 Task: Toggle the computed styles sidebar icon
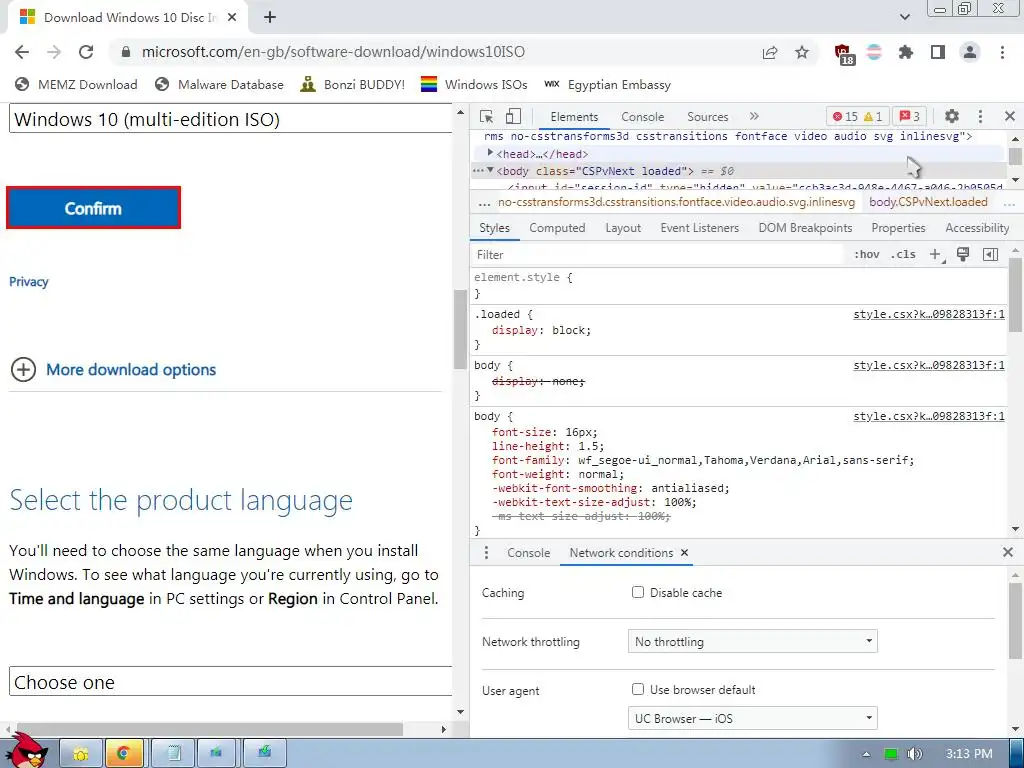(990, 255)
